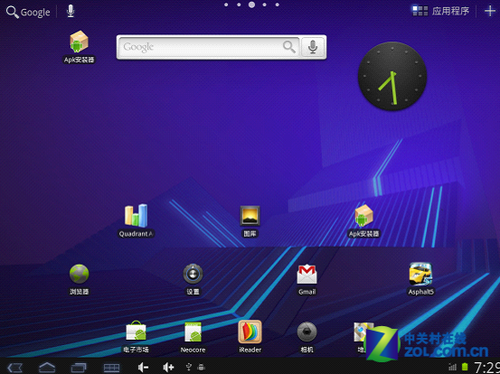
Task: Tap the USB notification icon
Action: (189, 367)
